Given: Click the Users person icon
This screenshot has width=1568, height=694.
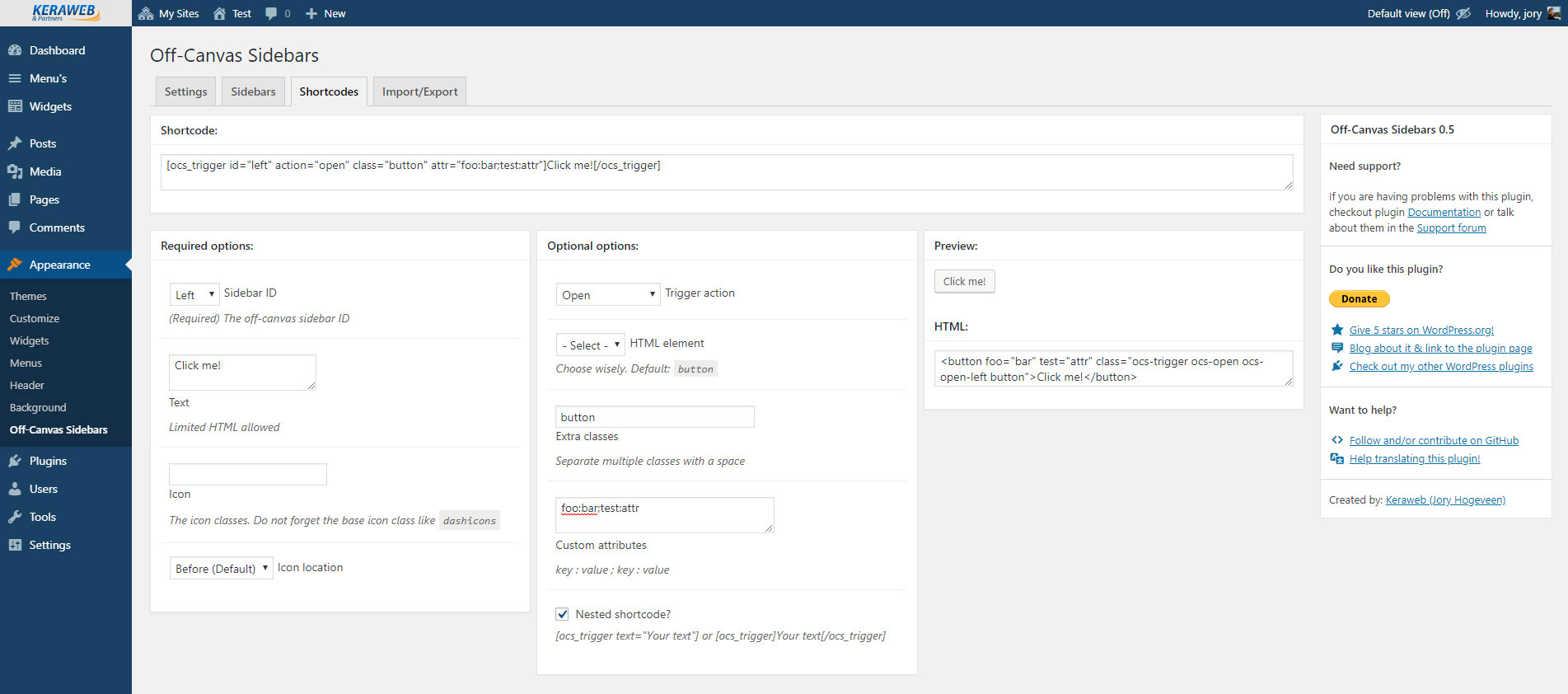Looking at the screenshot, I should coord(15,489).
